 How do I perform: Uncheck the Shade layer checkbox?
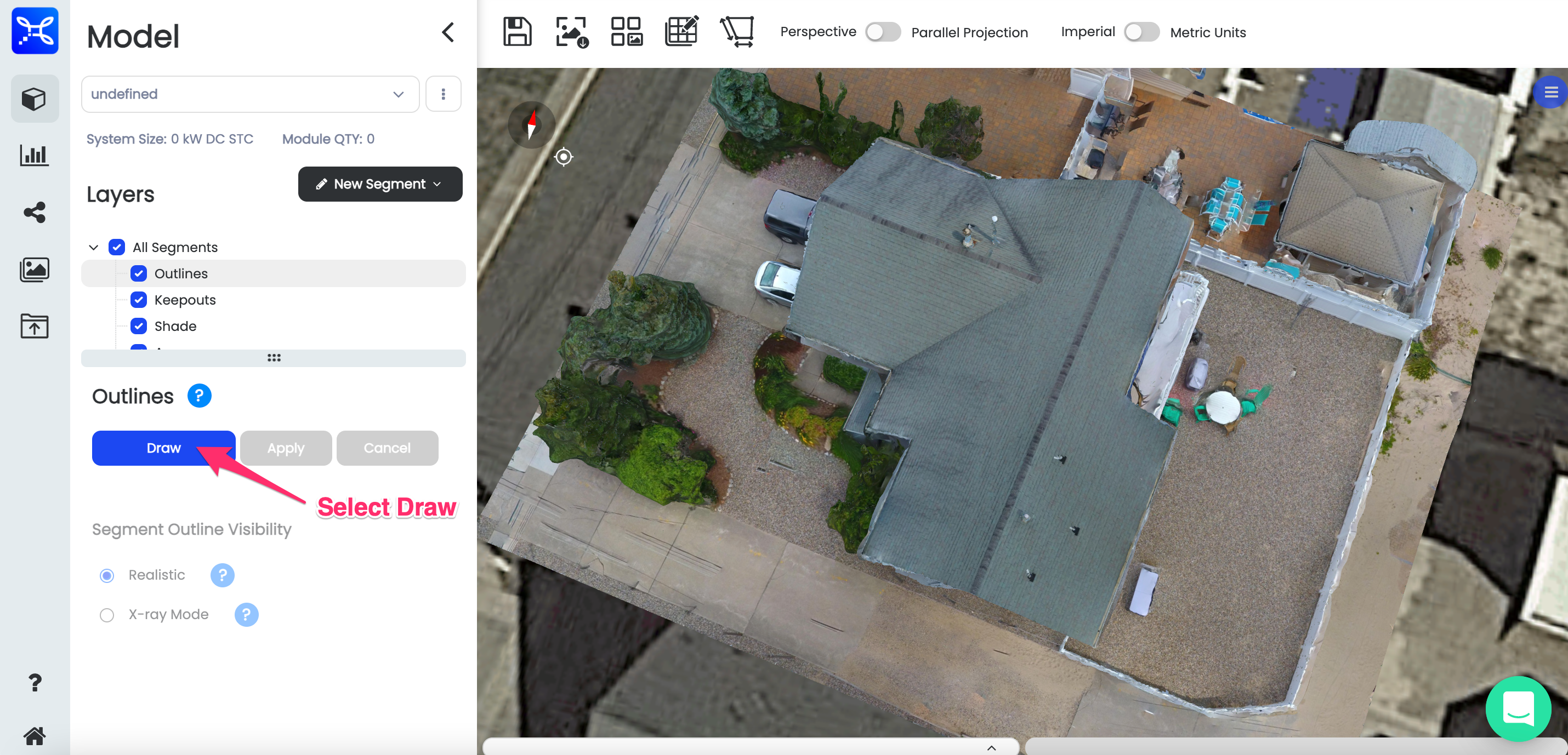[139, 326]
